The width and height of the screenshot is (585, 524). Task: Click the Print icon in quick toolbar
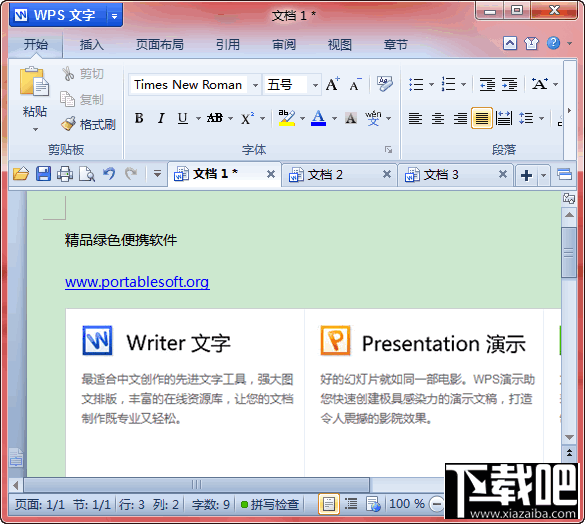point(65,174)
